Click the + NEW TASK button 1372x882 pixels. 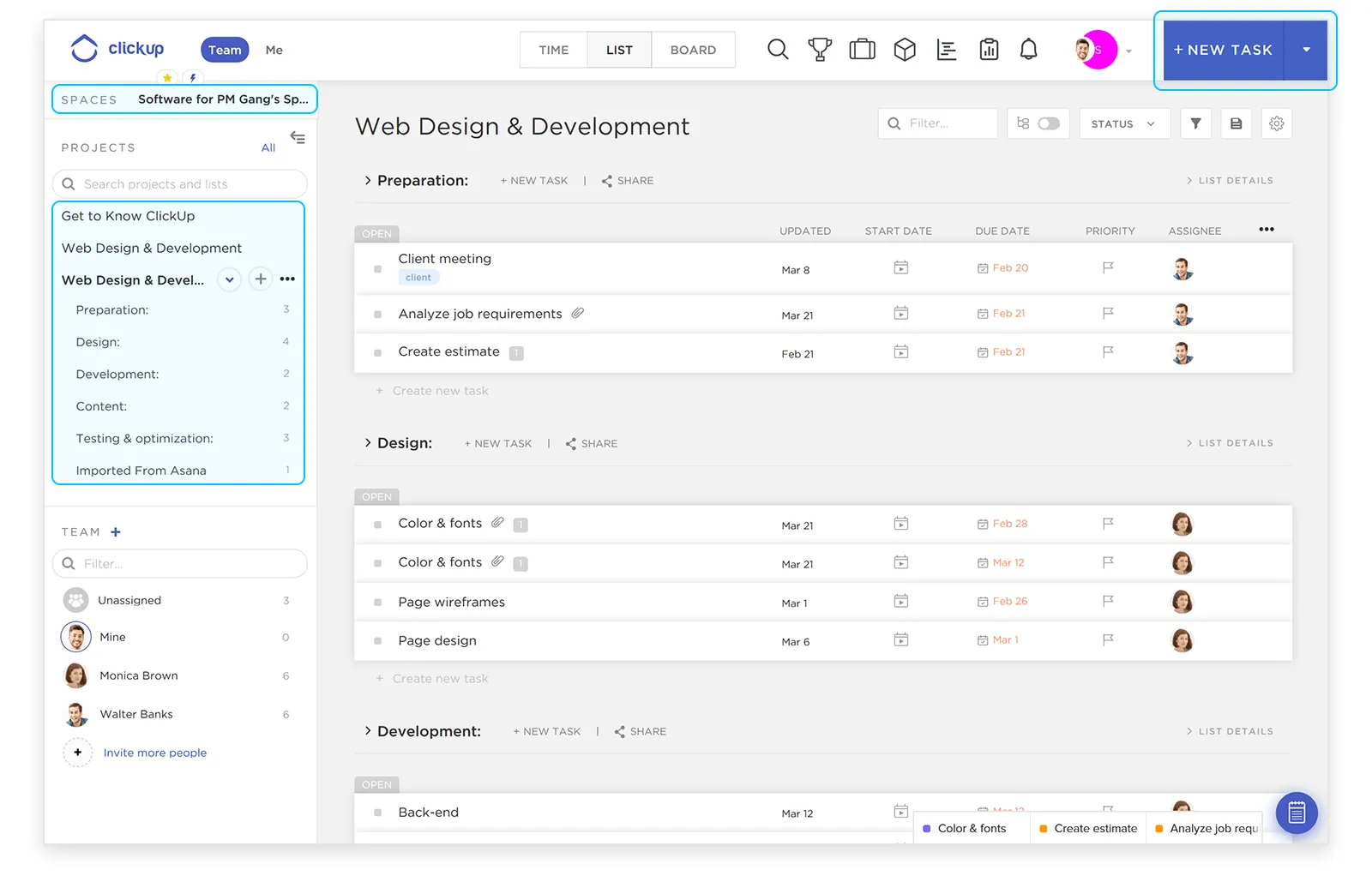[1223, 50]
